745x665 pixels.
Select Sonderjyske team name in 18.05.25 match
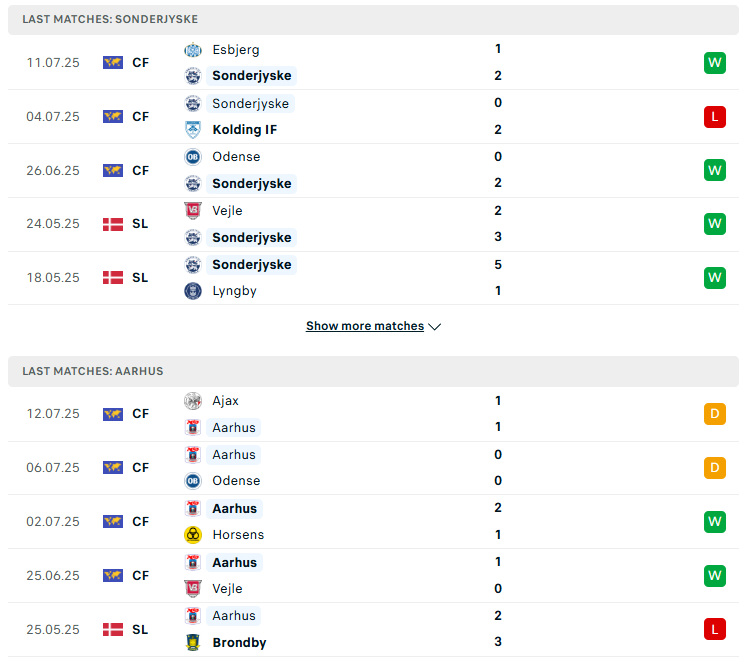click(252, 265)
